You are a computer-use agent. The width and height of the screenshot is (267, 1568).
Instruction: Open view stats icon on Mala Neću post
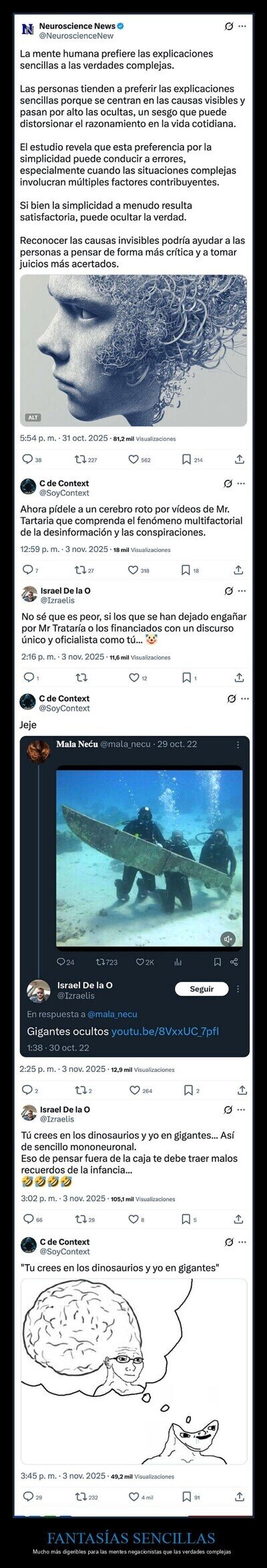[178, 962]
